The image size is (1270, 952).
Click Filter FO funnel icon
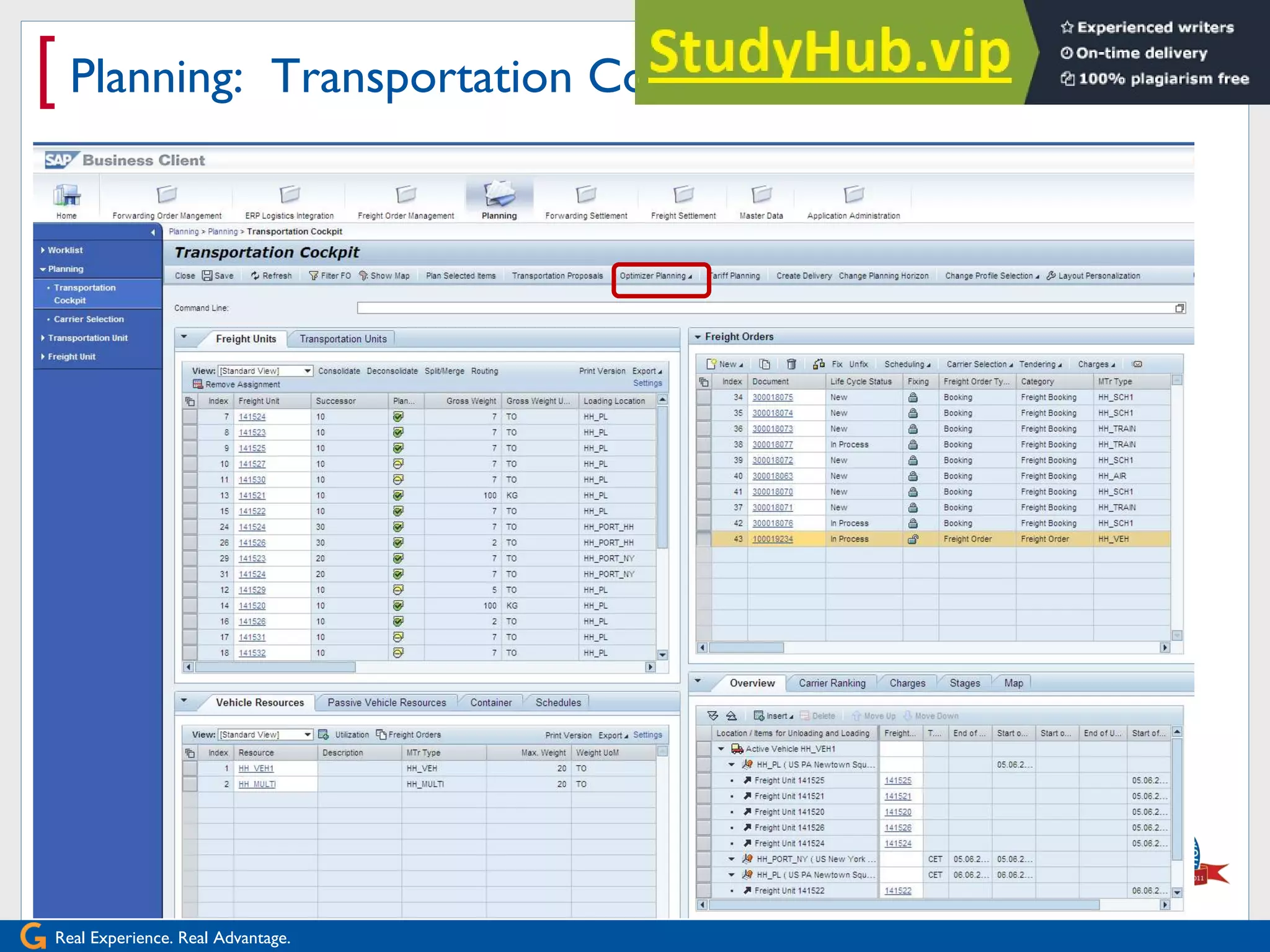click(313, 276)
